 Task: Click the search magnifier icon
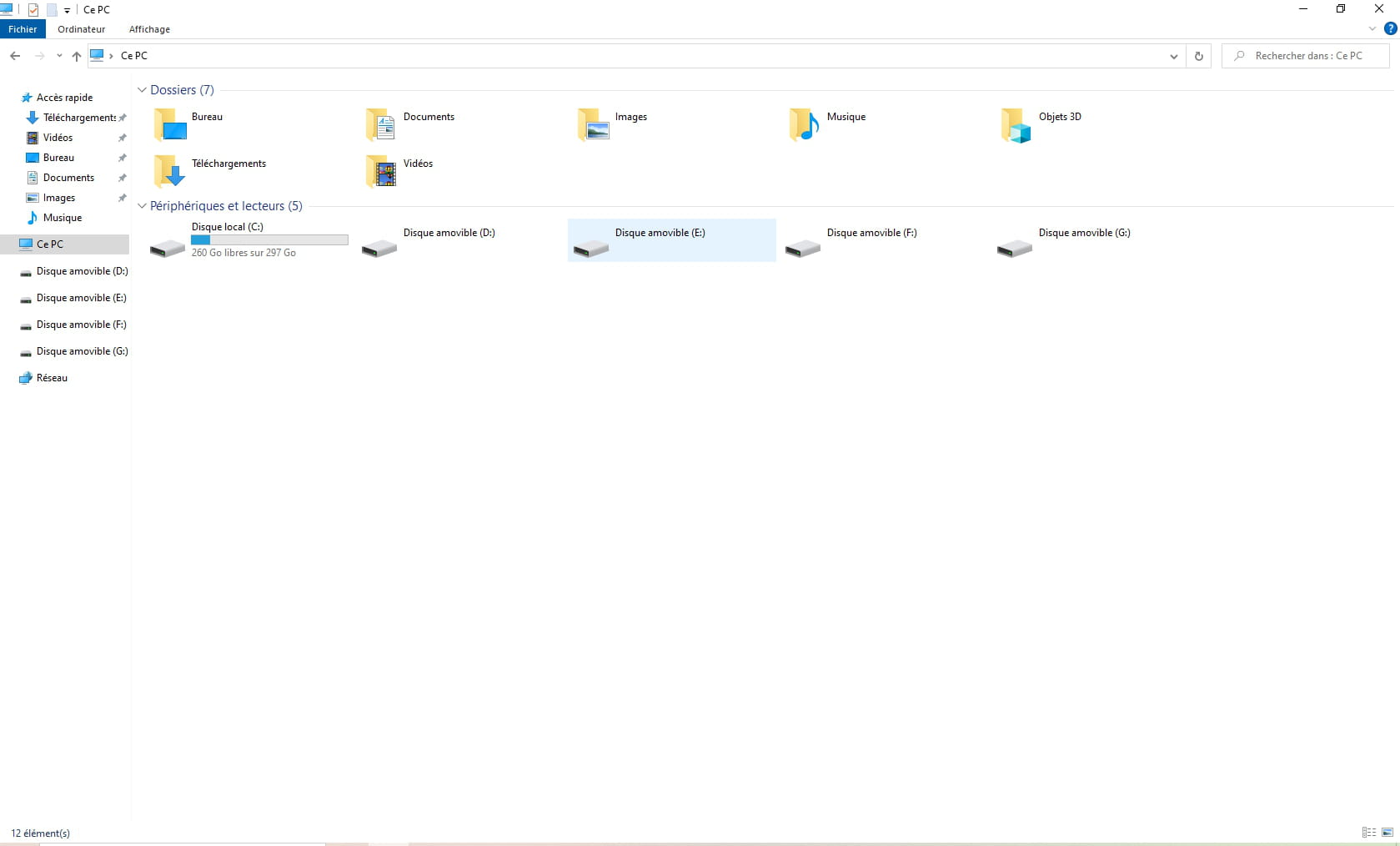pos(1239,56)
